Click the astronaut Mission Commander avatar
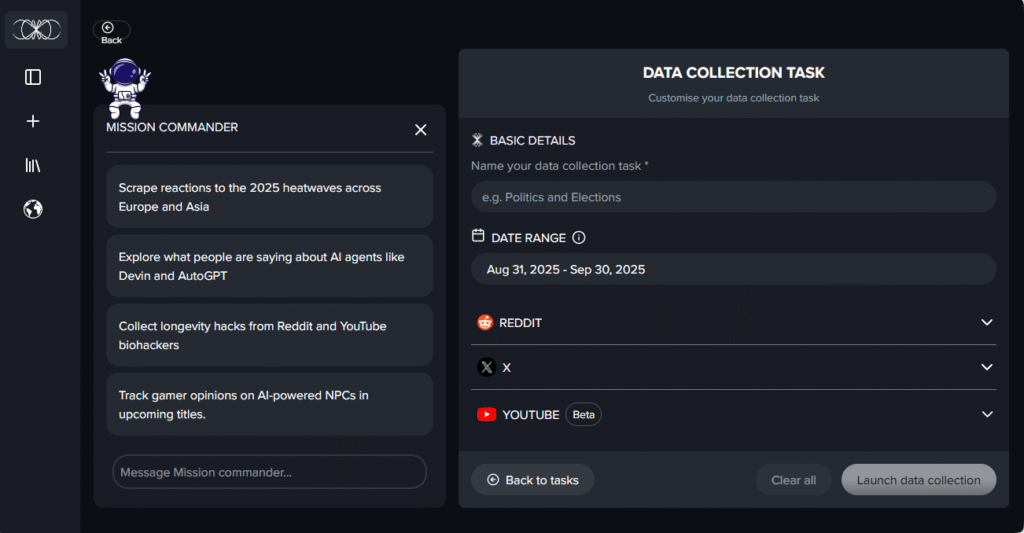The image size is (1024, 533). pyautogui.click(x=125, y=87)
